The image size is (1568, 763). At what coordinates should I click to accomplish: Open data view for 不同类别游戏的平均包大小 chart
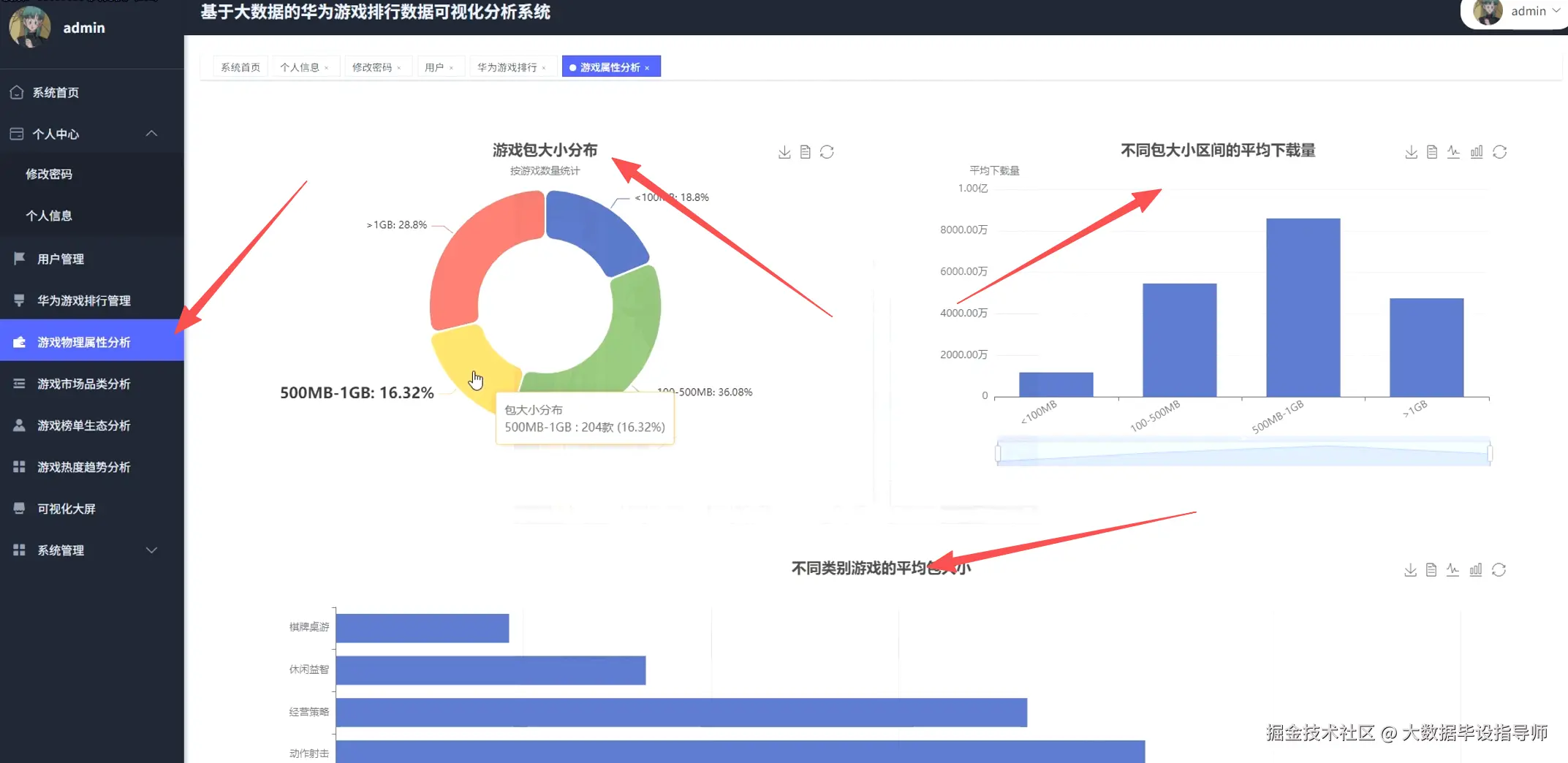[1431, 569]
